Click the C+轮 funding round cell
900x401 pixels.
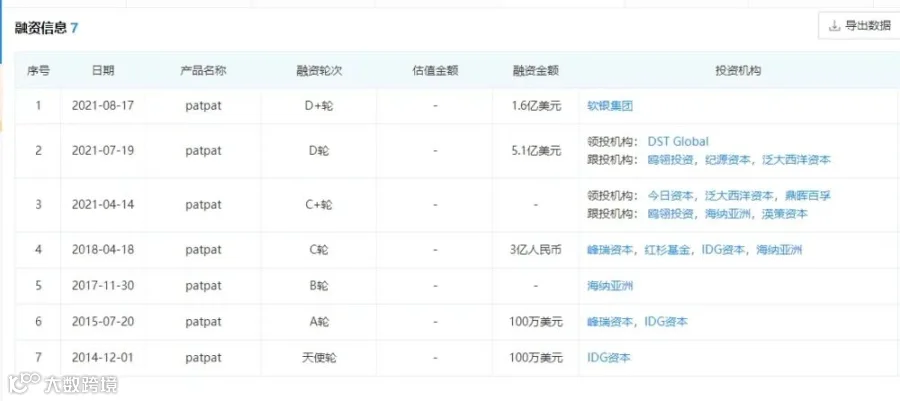point(319,205)
